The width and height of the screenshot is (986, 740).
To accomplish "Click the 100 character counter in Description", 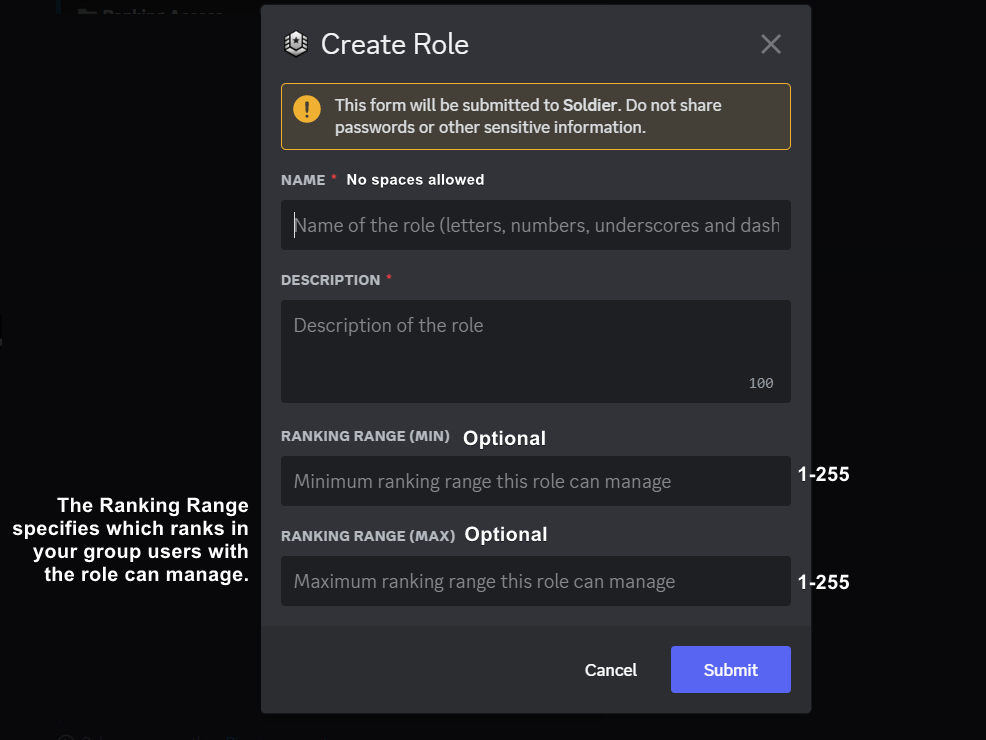I will click(761, 383).
